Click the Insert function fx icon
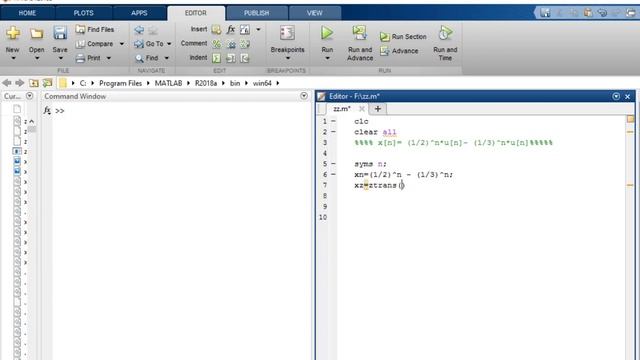640x360 pixels. [231, 29]
